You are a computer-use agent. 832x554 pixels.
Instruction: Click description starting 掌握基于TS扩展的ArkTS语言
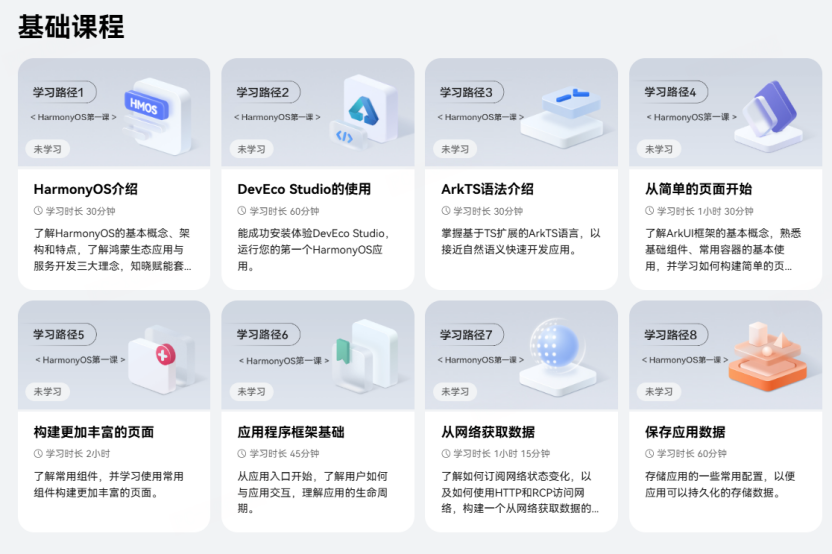[521, 241]
